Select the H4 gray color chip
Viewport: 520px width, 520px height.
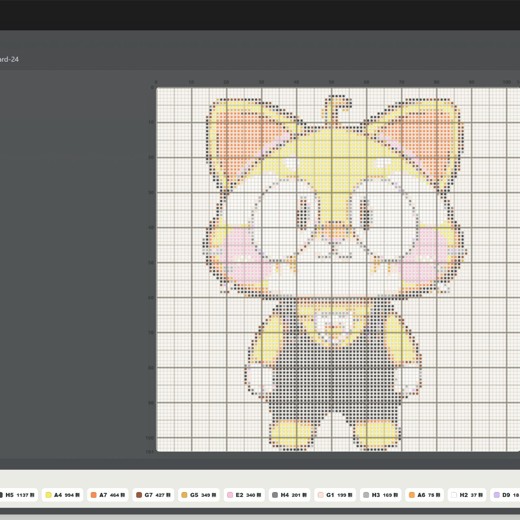pyautogui.click(x=289, y=495)
